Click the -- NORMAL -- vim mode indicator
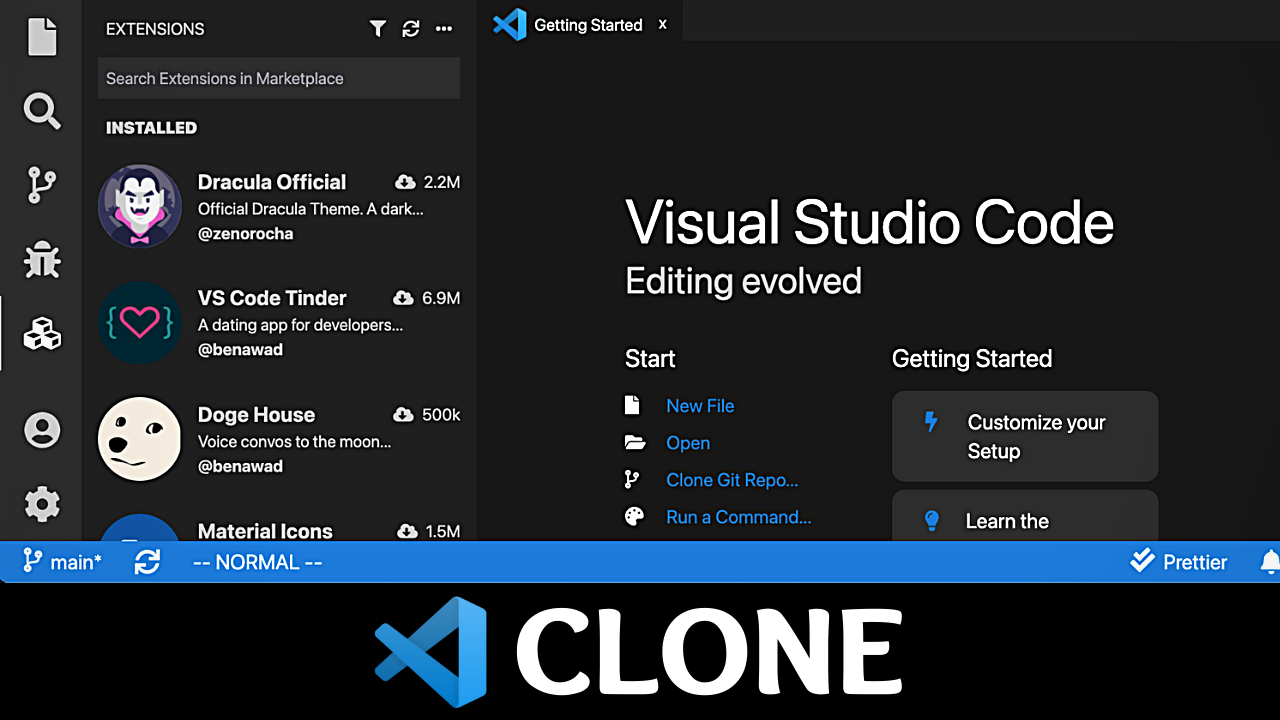1280x720 pixels. point(257,562)
